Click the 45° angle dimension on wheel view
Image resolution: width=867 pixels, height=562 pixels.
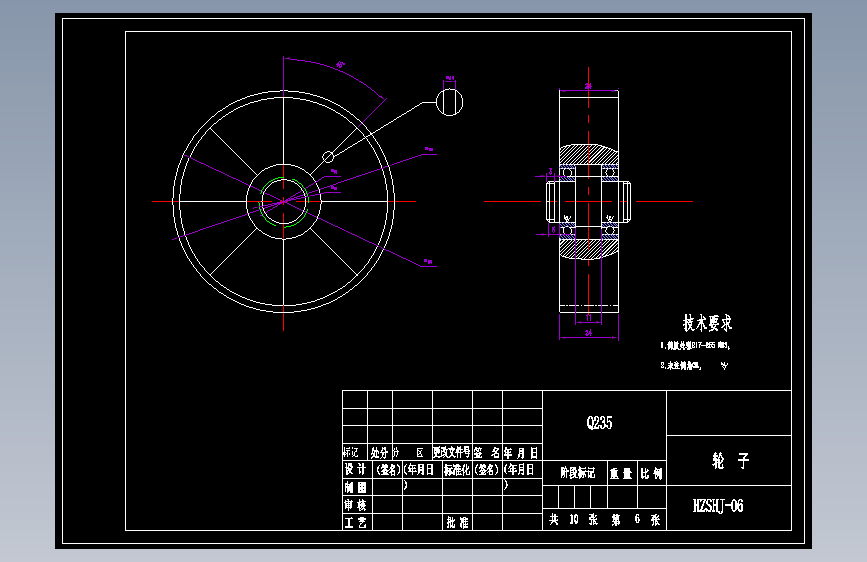click(x=340, y=65)
